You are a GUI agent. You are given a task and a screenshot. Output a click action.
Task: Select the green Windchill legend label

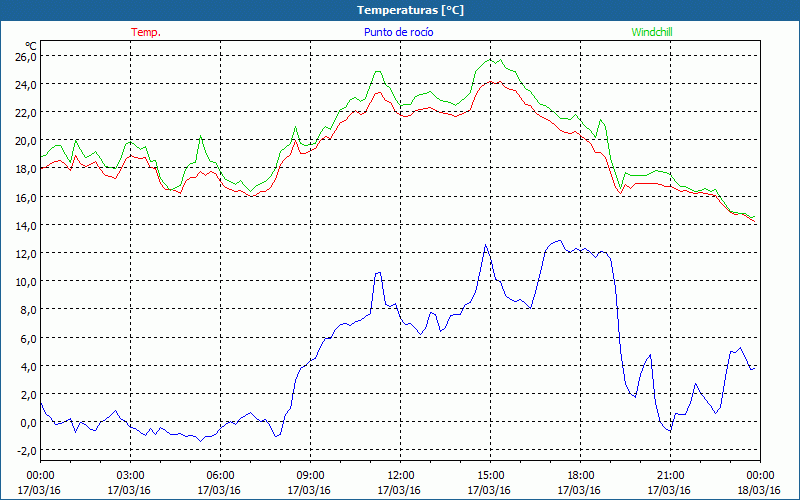click(652, 32)
